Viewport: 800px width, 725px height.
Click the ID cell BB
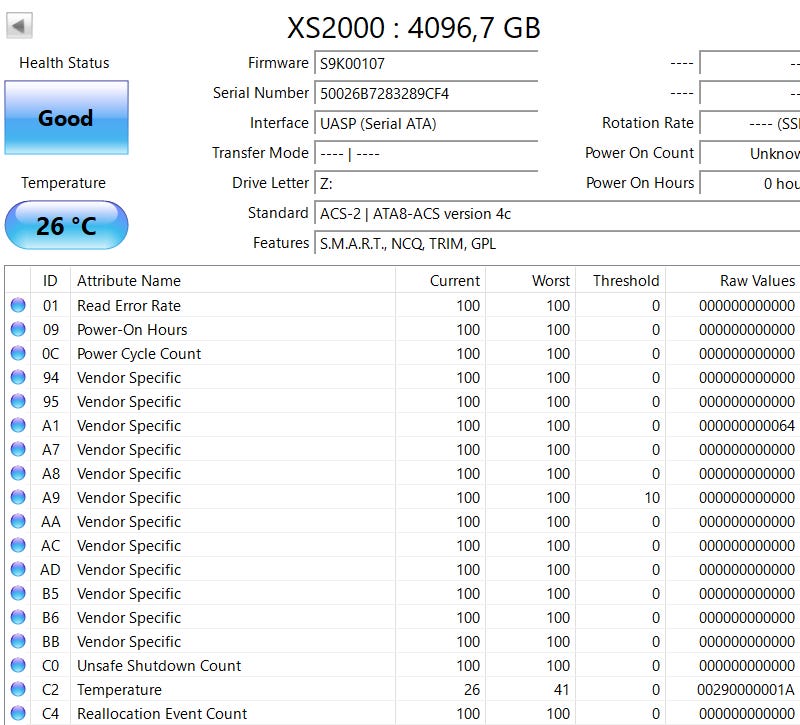(x=51, y=641)
